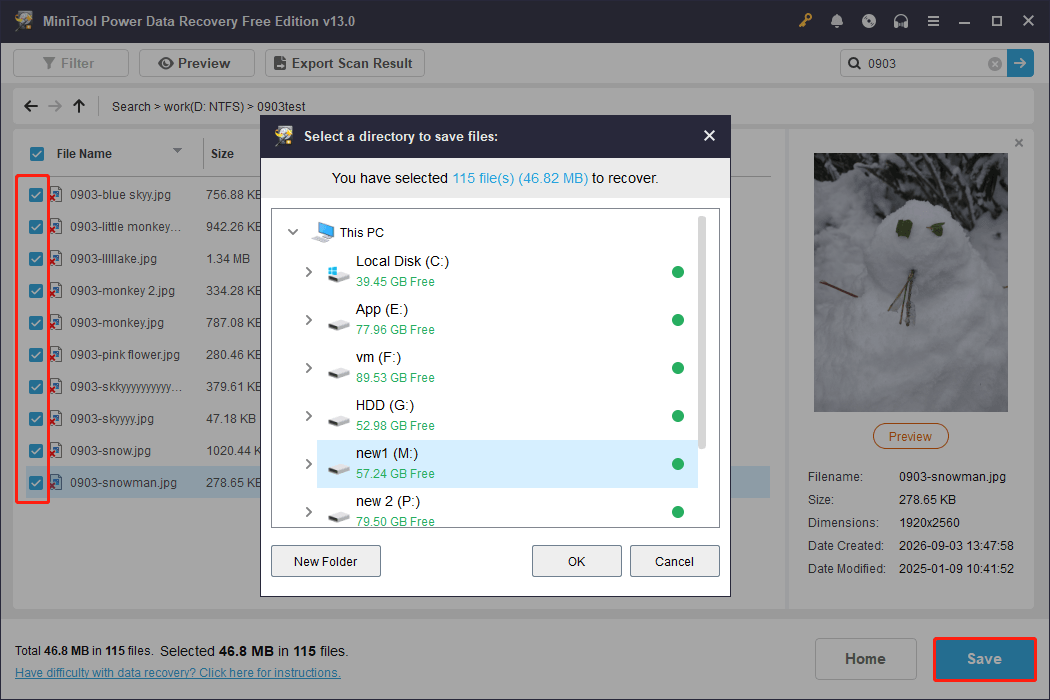Uncheck 0903-snowman.jpg checkbox
Image resolution: width=1050 pixels, height=700 pixels.
coord(36,483)
